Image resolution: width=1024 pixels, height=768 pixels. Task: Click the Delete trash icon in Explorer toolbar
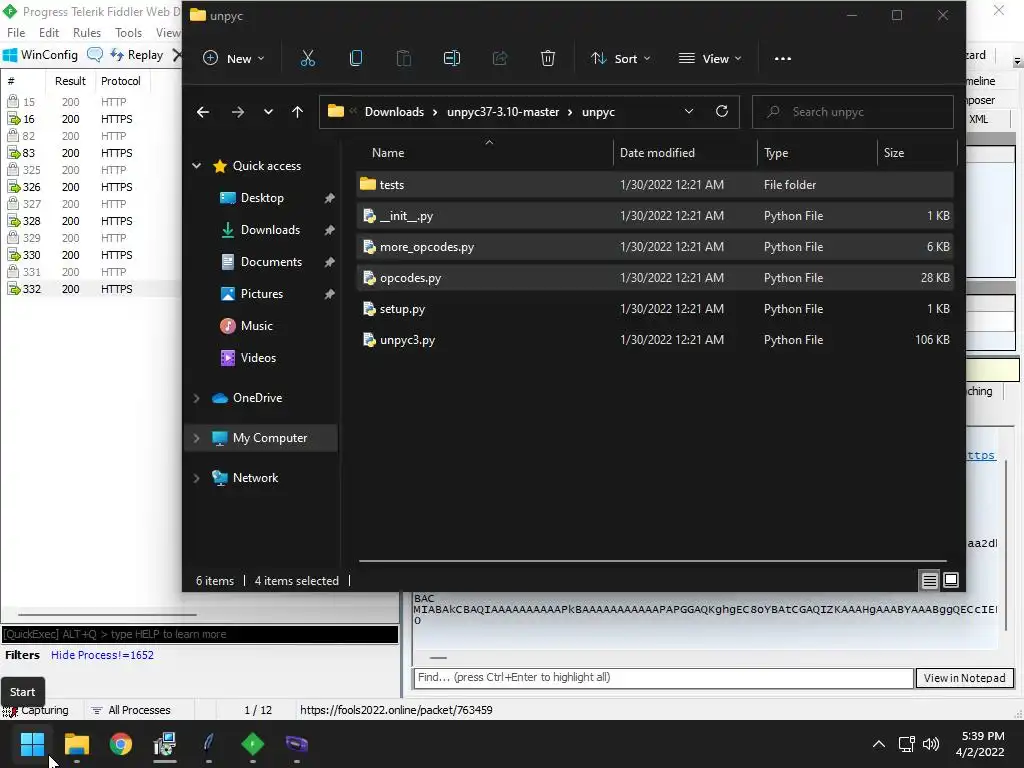[x=548, y=59]
